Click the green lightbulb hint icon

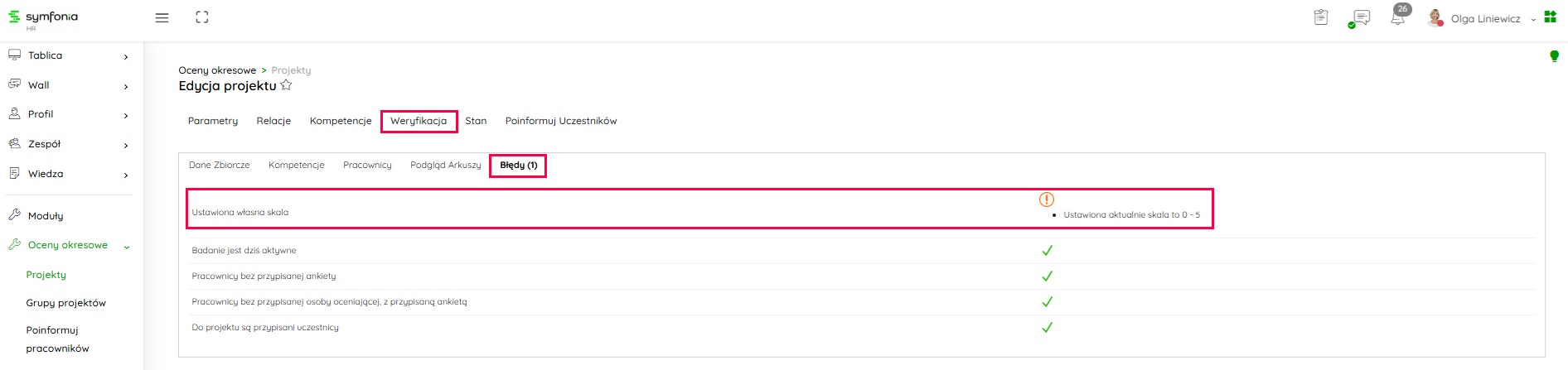click(1554, 56)
